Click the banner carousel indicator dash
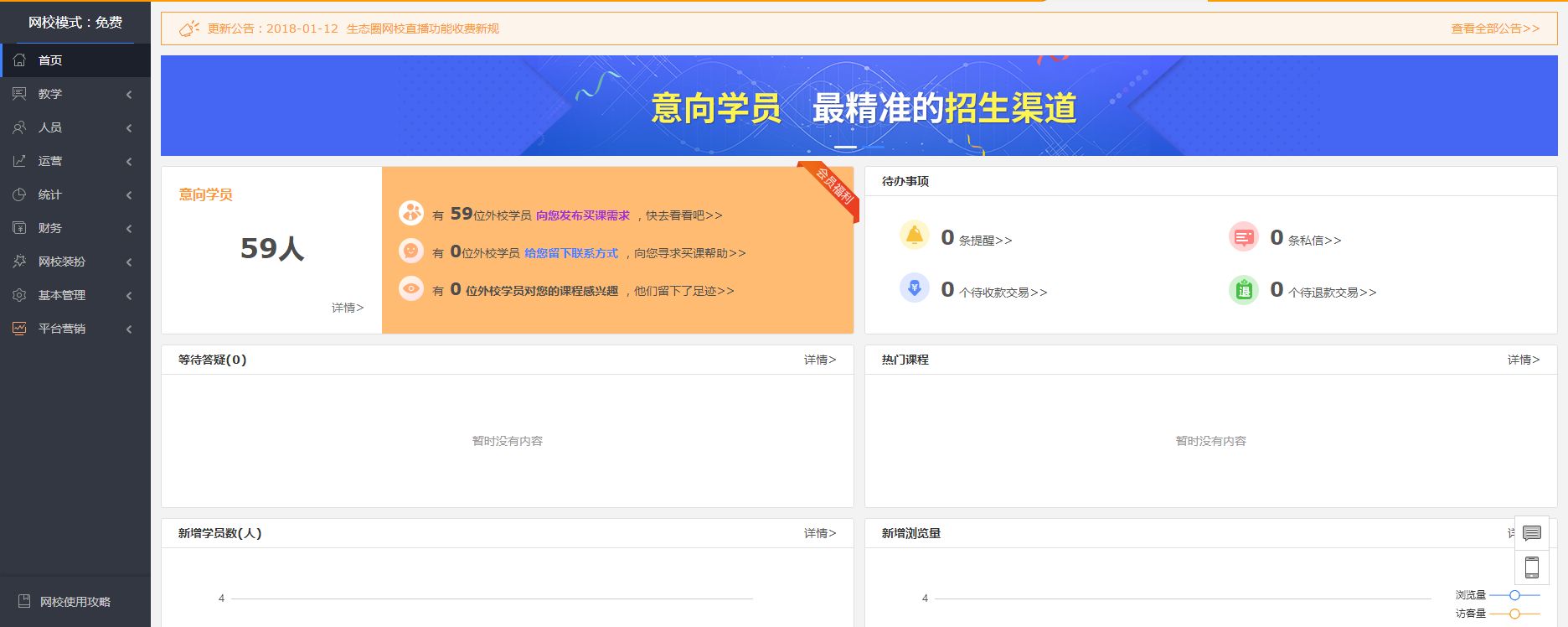Screen dimensions: 1568x627 pos(845,148)
